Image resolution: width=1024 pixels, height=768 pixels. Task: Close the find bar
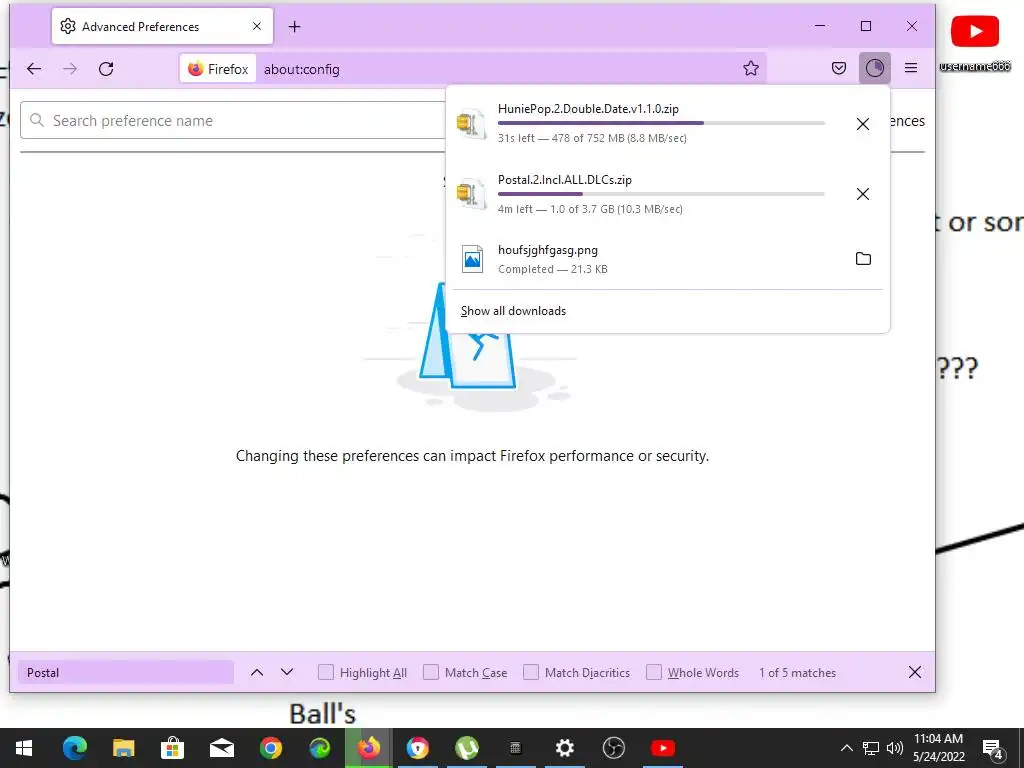tap(915, 672)
